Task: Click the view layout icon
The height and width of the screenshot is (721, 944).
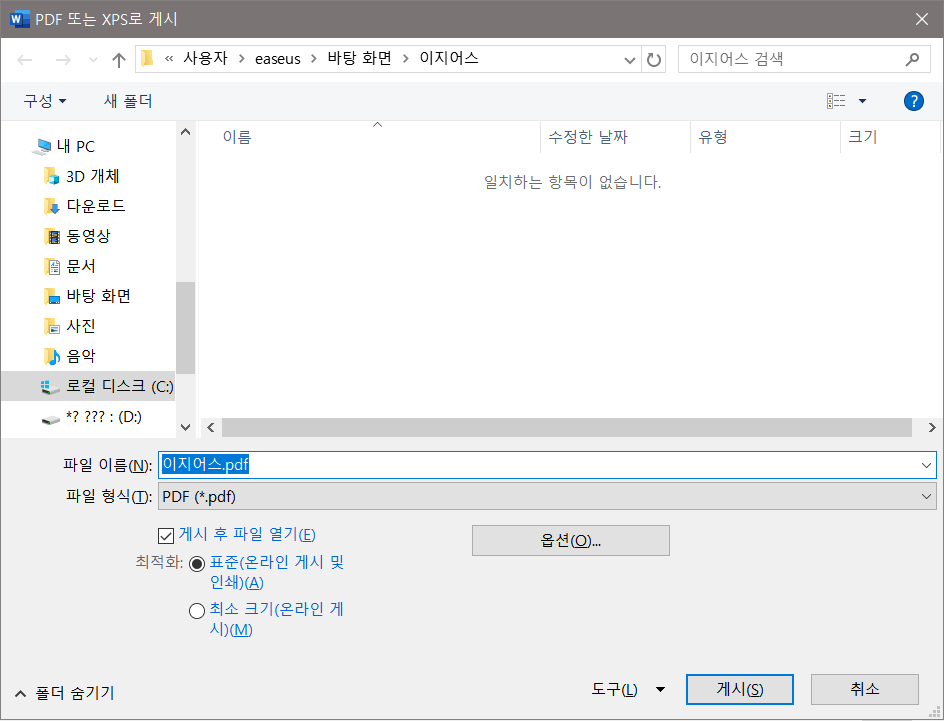Action: click(836, 101)
